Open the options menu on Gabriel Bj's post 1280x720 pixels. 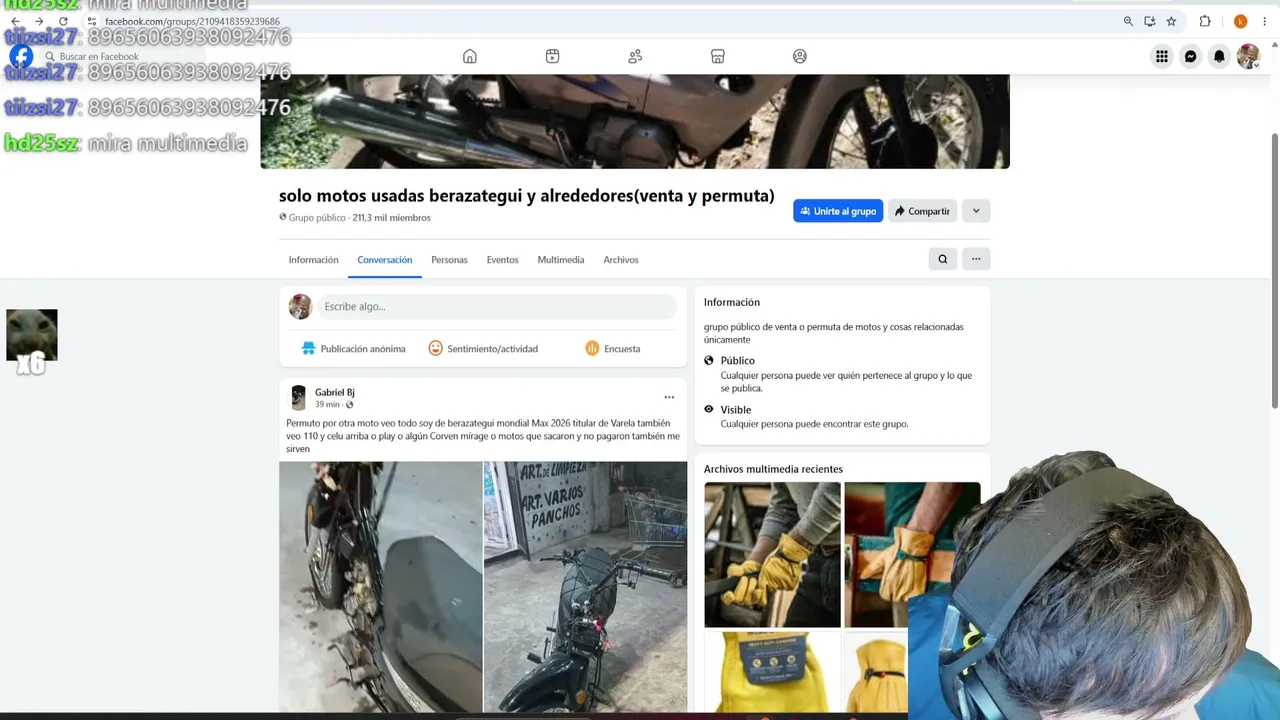point(669,398)
